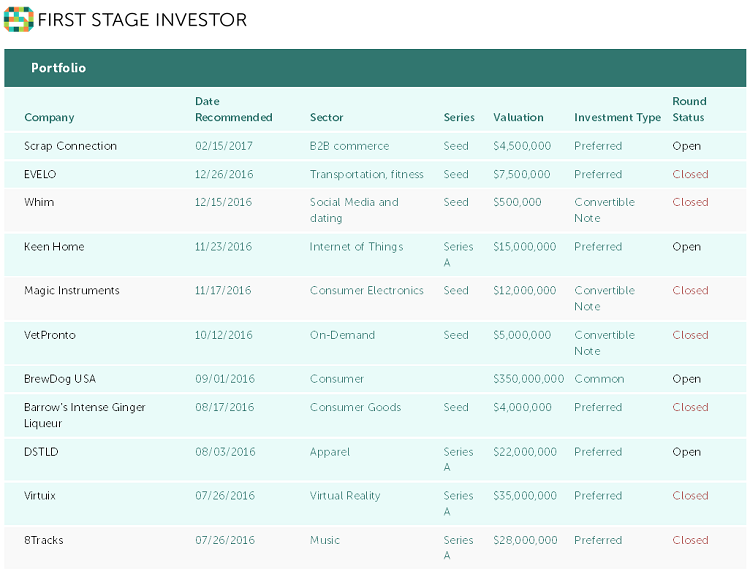Open the EVELO company entry
Image resolution: width=750 pixels, height=571 pixels.
tap(40, 174)
